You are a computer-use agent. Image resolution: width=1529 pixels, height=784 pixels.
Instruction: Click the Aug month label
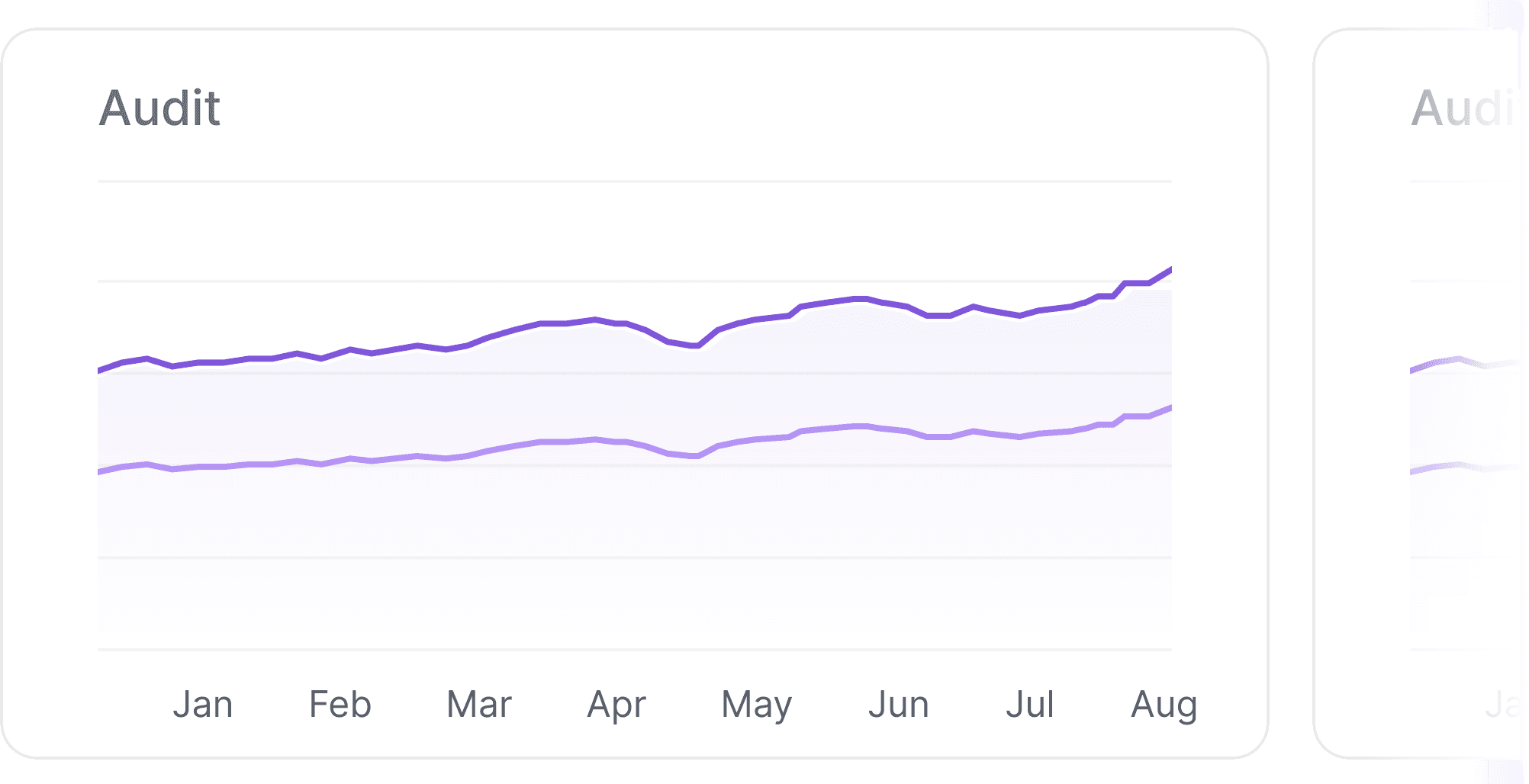click(1164, 705)
